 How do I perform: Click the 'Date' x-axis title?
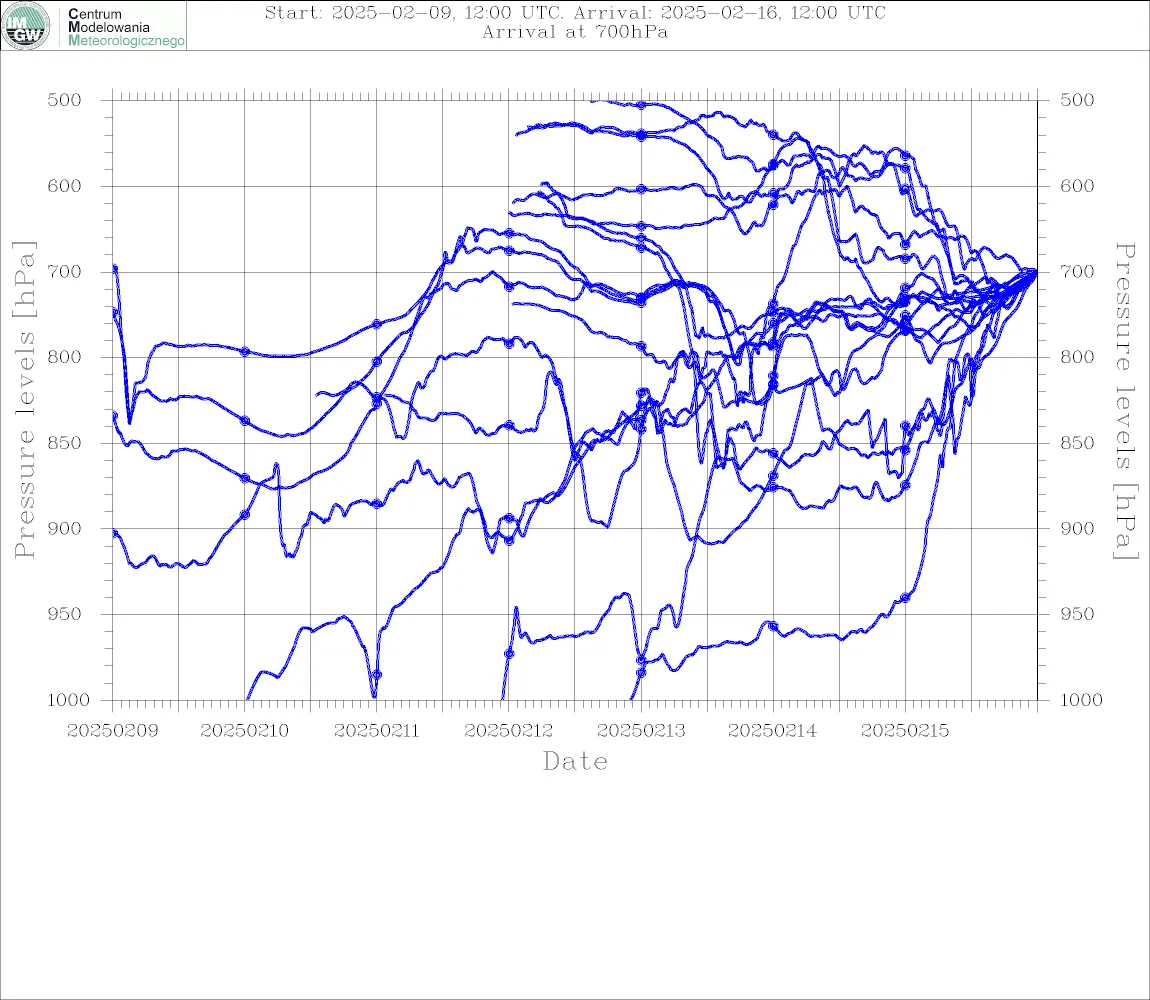(x=575, y=762)
